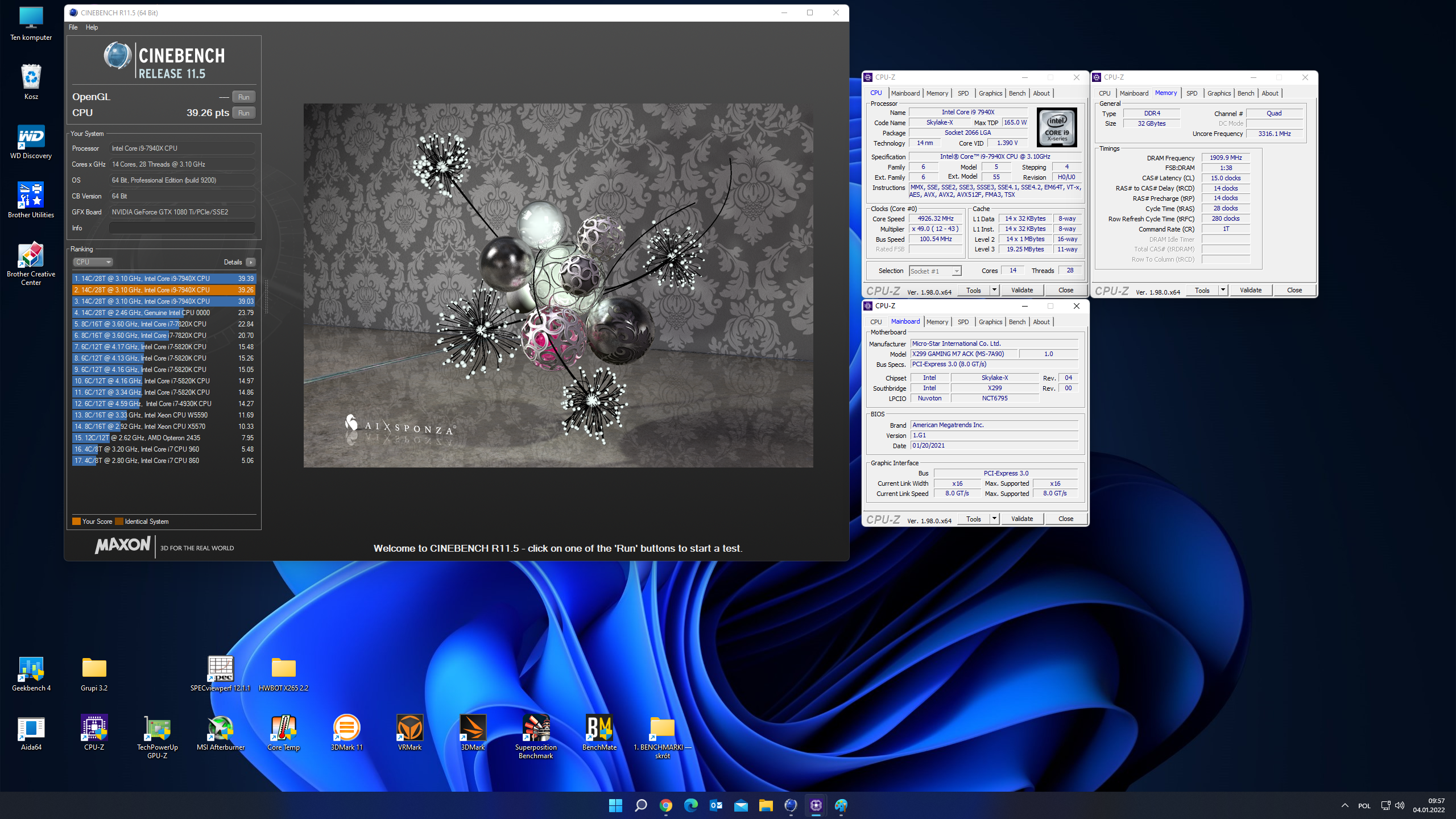Switch to SPD tab in top-left CPU-Z
1456x819 pixels.
point(963,93)
